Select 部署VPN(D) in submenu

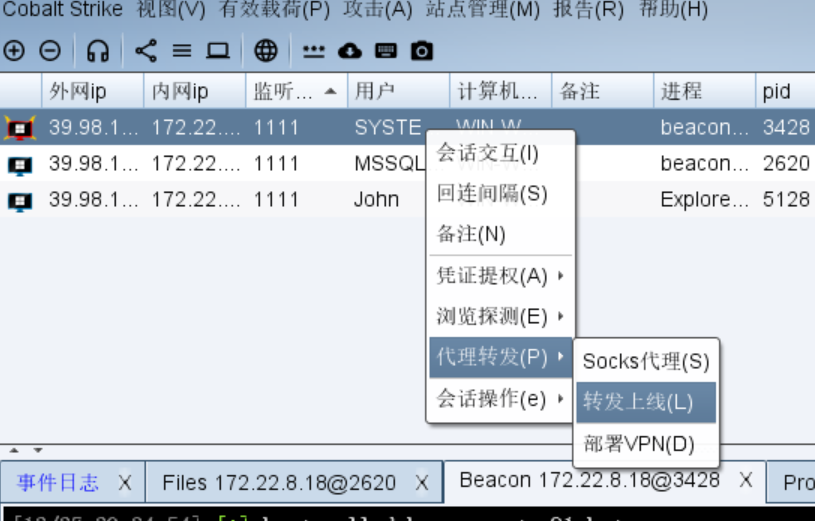coord(646,444)
